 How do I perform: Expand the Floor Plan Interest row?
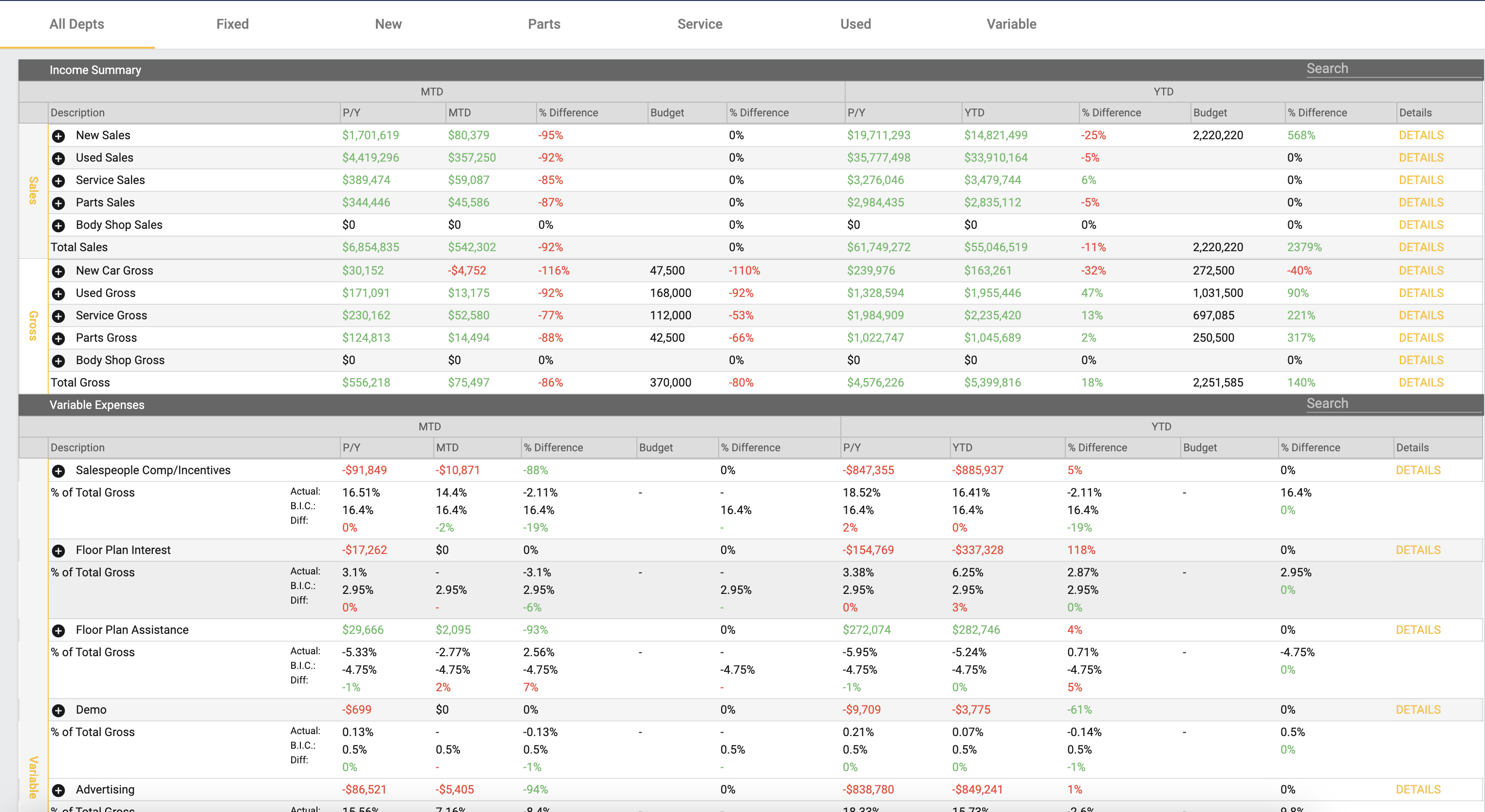tap(58, 551)
